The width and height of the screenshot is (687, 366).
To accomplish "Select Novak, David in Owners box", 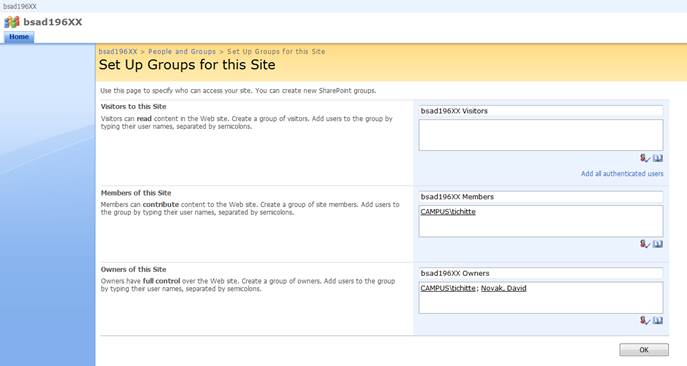I will (x=504, y=288).
